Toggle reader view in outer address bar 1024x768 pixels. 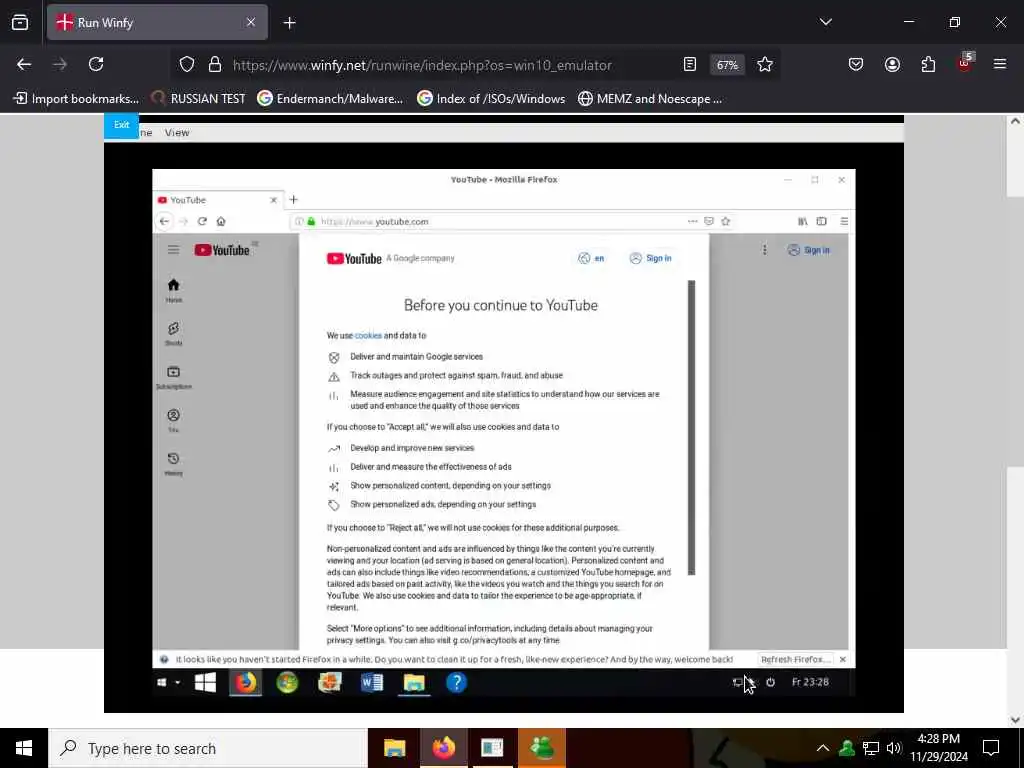pyautogui.click(x=690, y=64)
